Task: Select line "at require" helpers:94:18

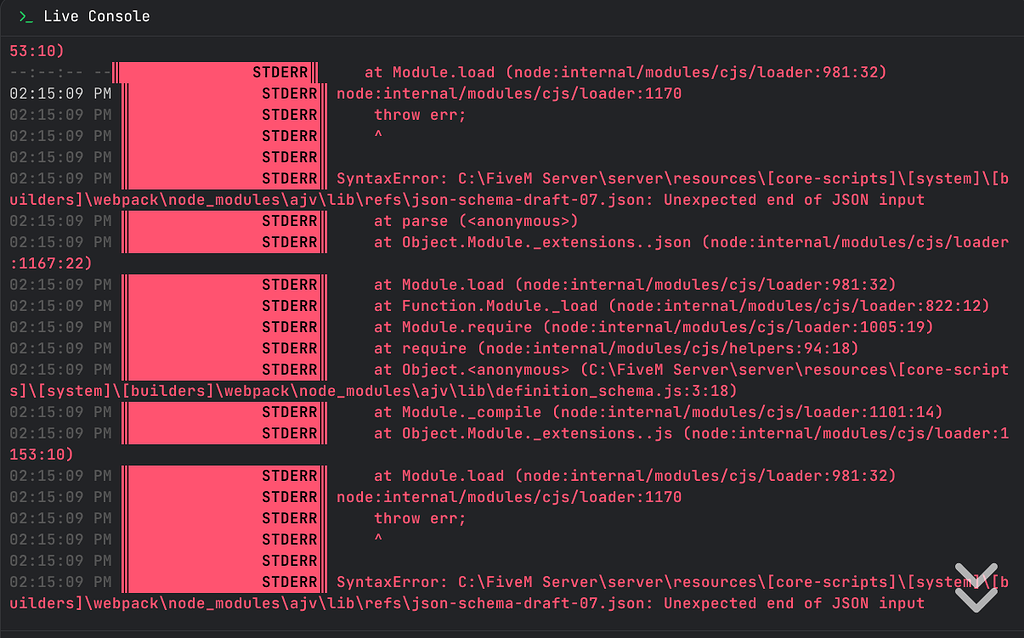Action: click(x=616, y=349)
